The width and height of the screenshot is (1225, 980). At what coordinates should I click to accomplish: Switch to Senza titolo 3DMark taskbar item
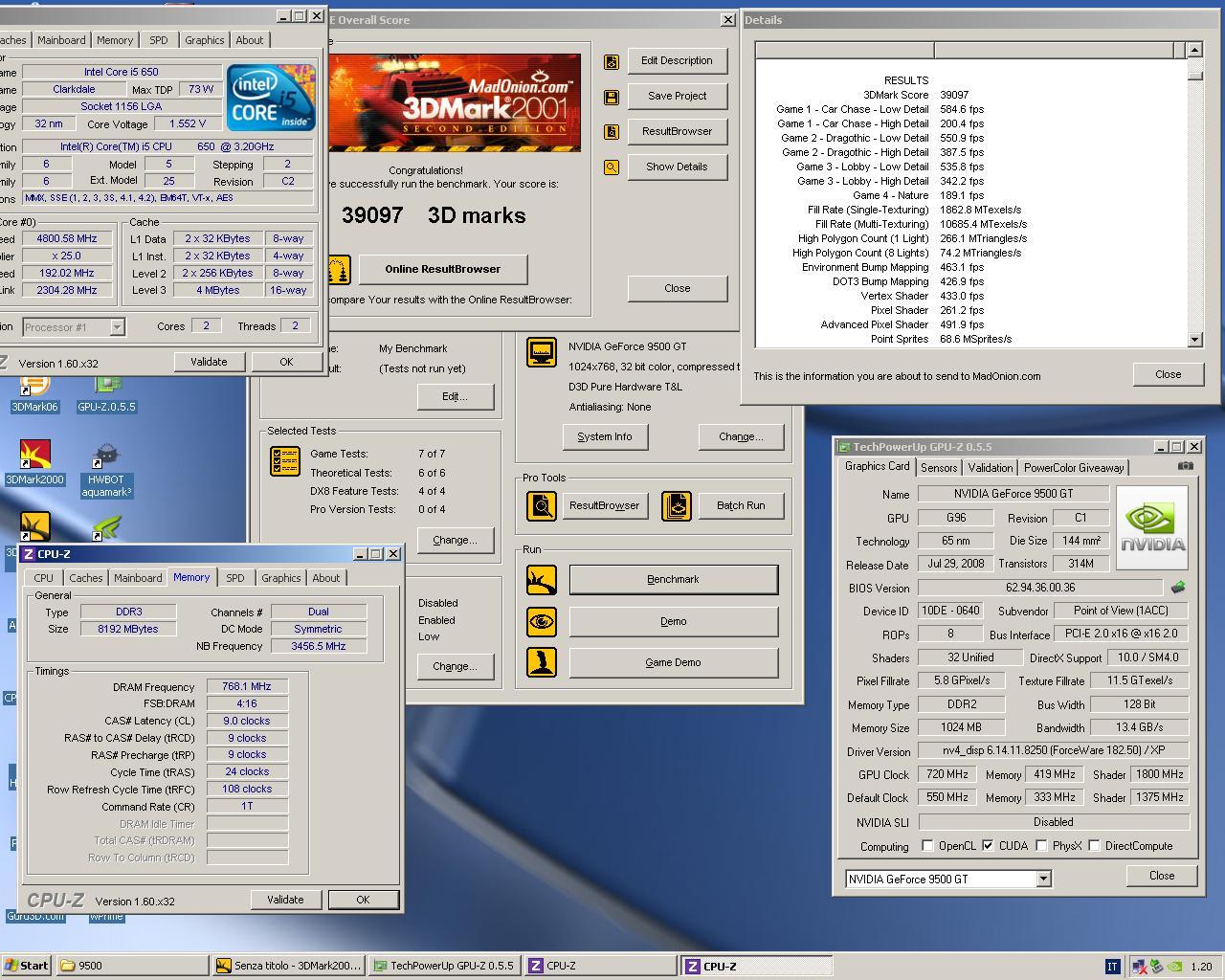click(288, 966)
